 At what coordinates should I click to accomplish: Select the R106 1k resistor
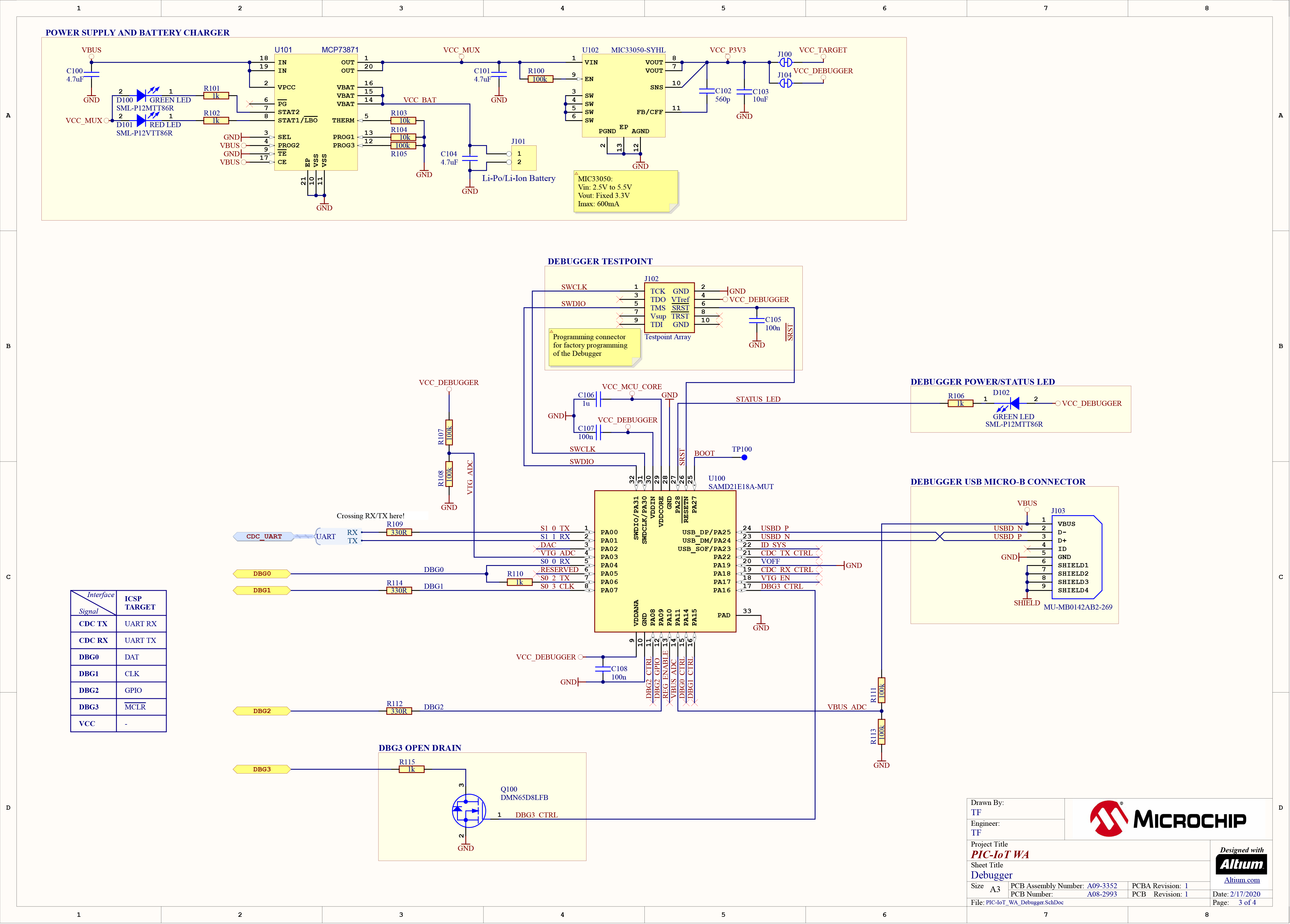(x=960, y=404)
